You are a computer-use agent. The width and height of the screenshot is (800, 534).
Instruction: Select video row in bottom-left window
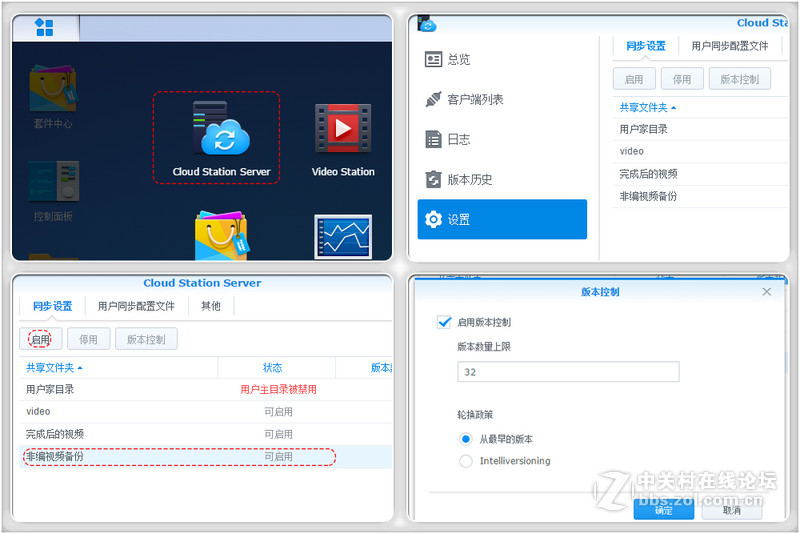pos(206,412)
